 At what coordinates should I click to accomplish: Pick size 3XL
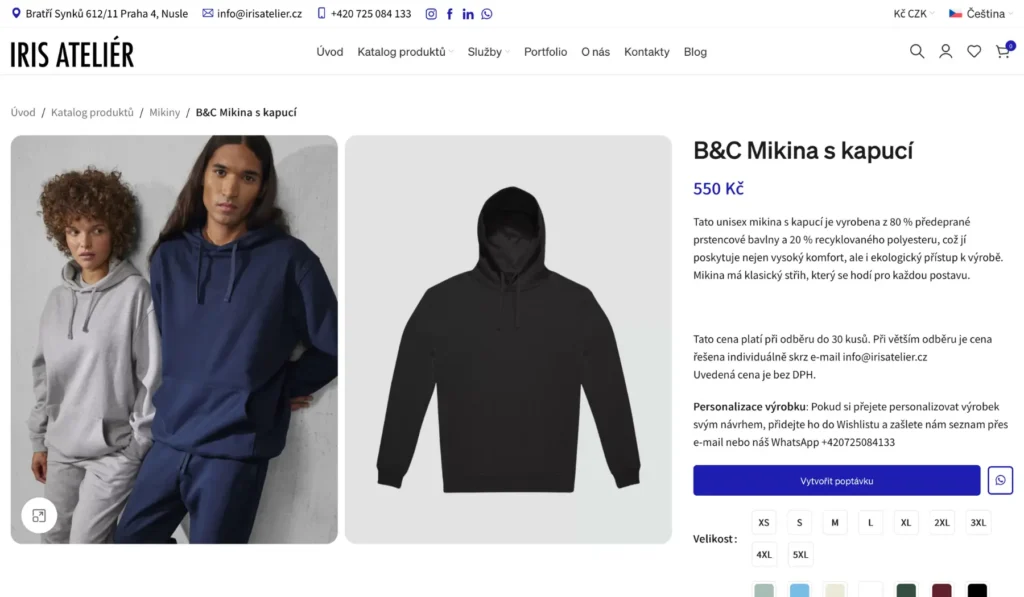(978, 522)
